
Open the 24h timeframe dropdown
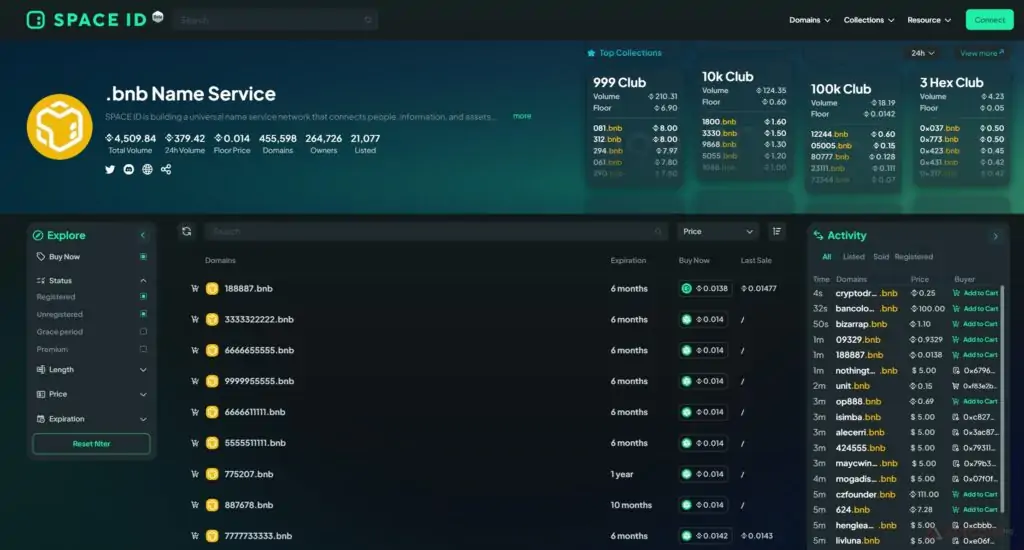coord(923,53)
